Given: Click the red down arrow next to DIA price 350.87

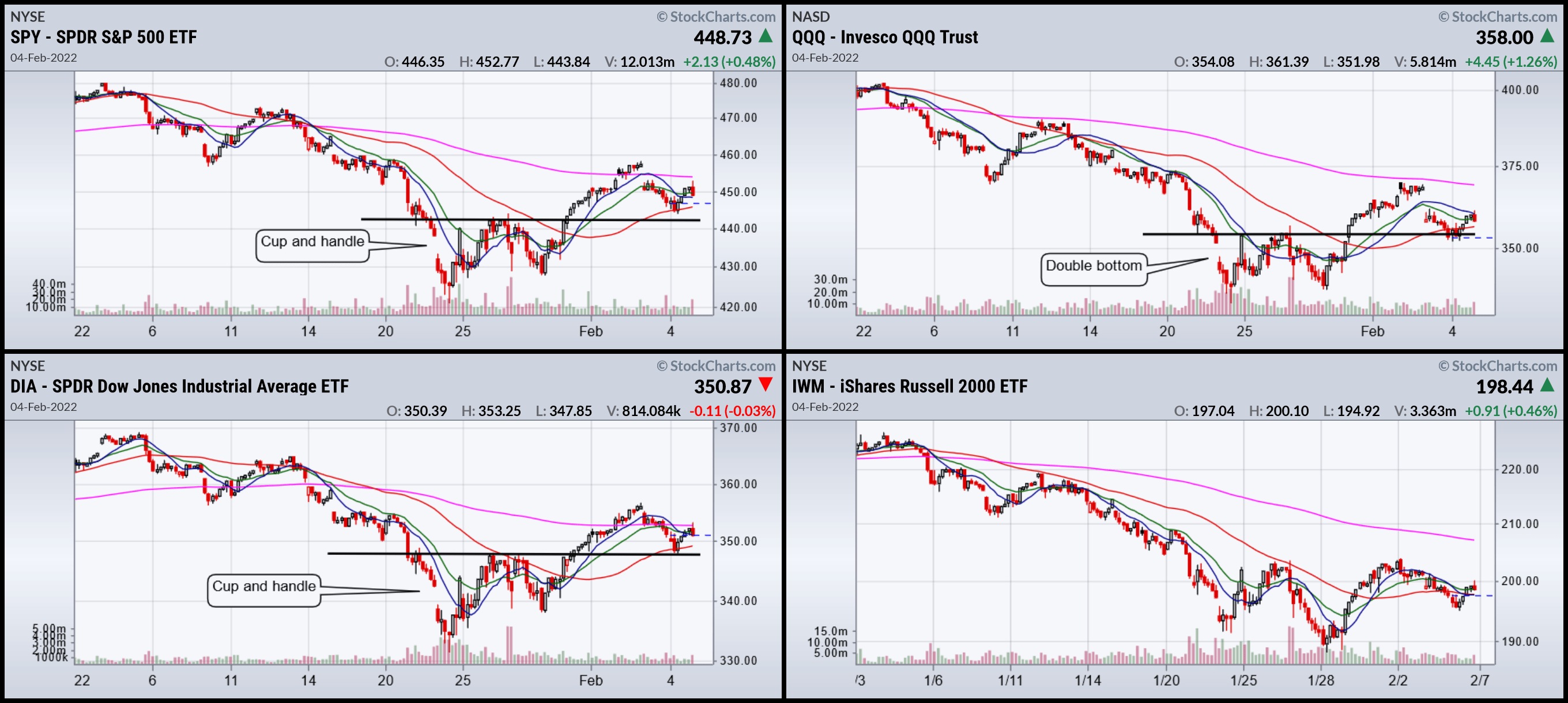Looking at the screenshot, I should click(766, 385).
